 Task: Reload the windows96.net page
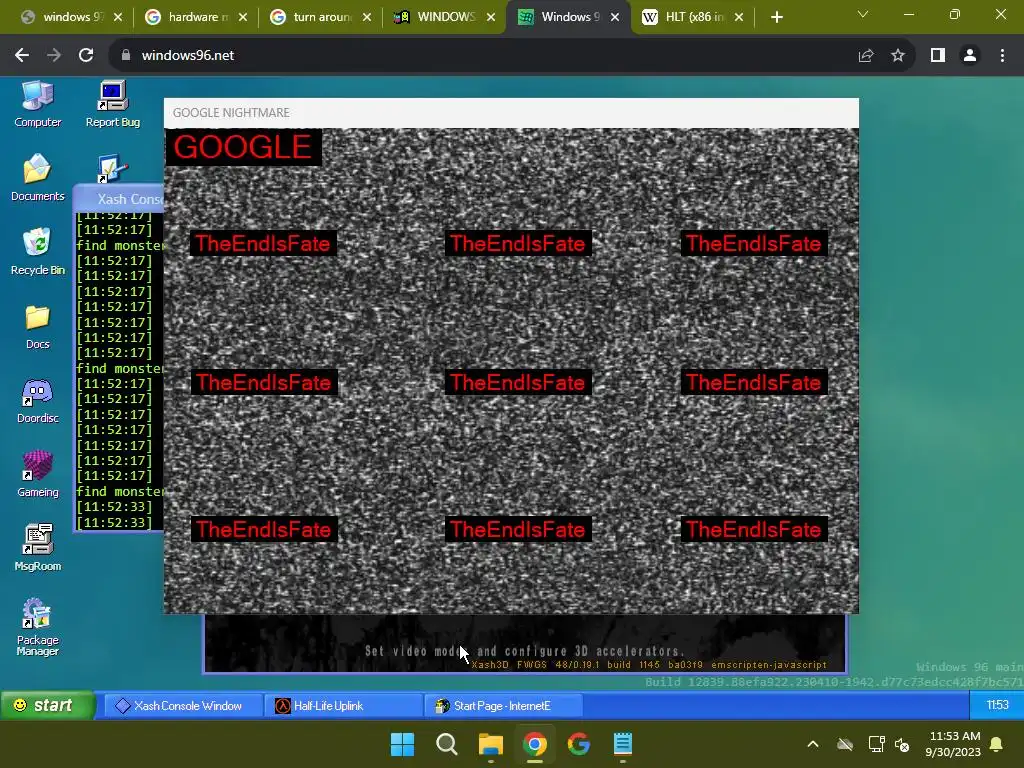click(86, 56)
